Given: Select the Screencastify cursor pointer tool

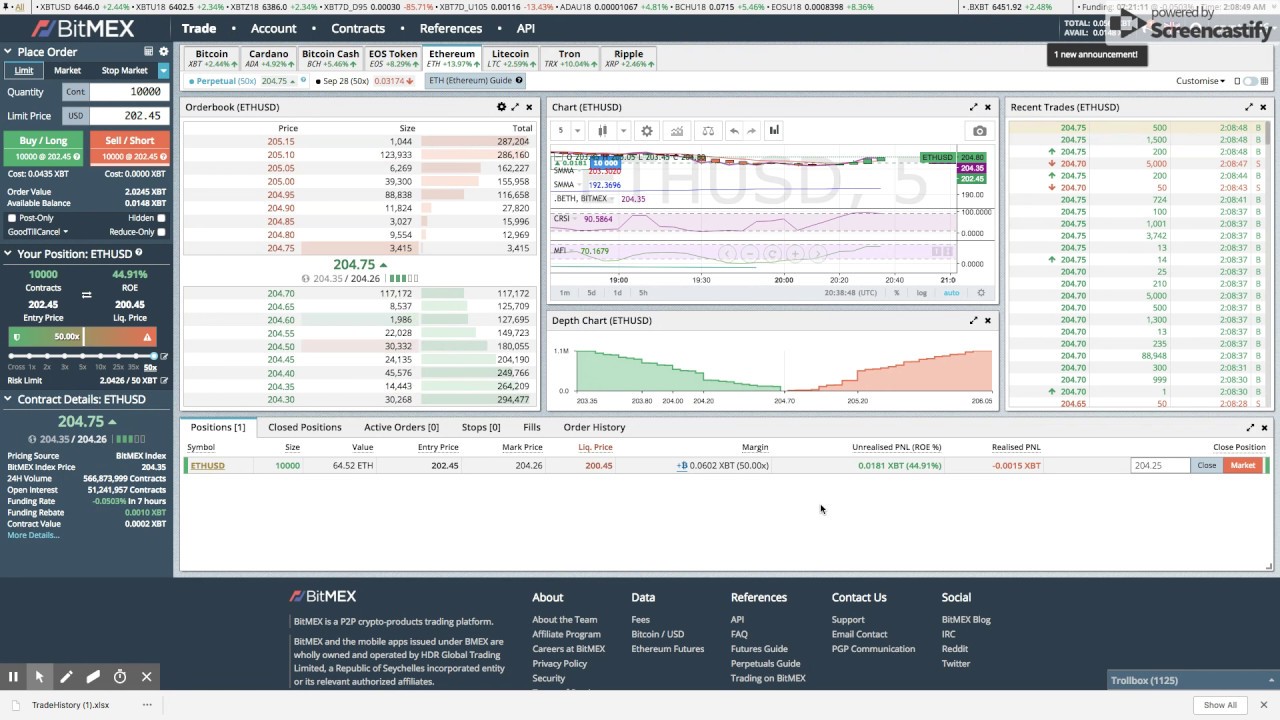Looking at the screenshot, I should coord(40,677).
